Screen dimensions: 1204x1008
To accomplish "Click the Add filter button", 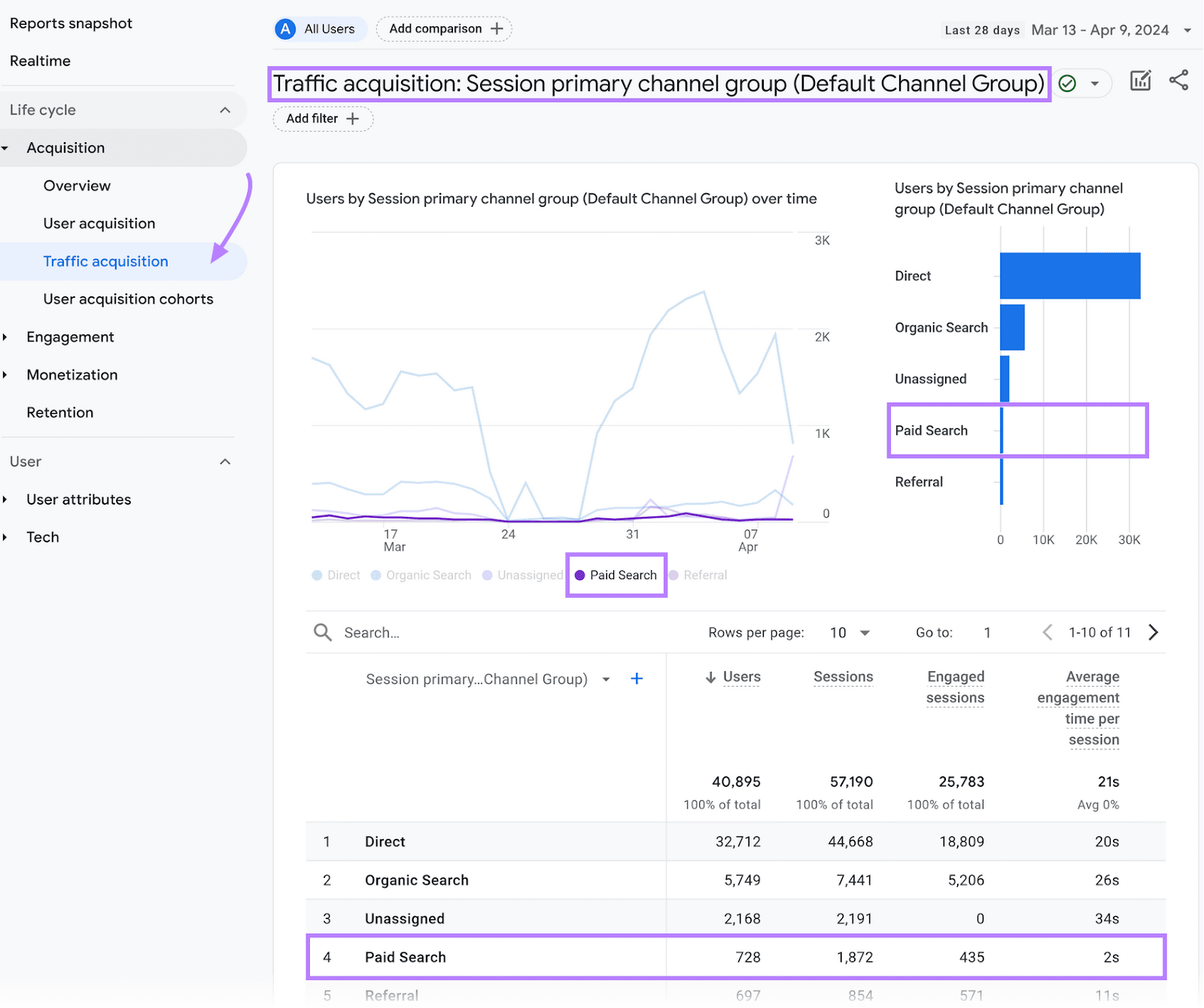I will coord(323,119).
